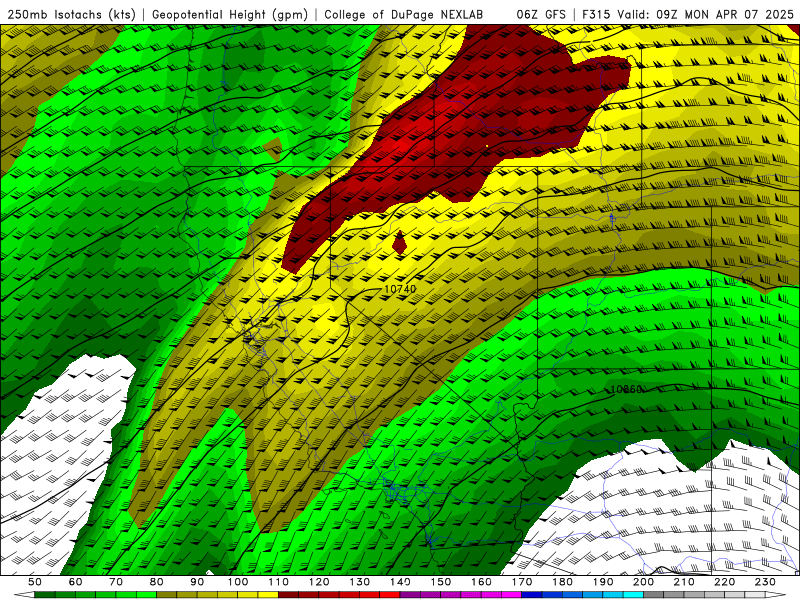Click the 'Geopotential Height (gpm)' title text

(230, 14)
